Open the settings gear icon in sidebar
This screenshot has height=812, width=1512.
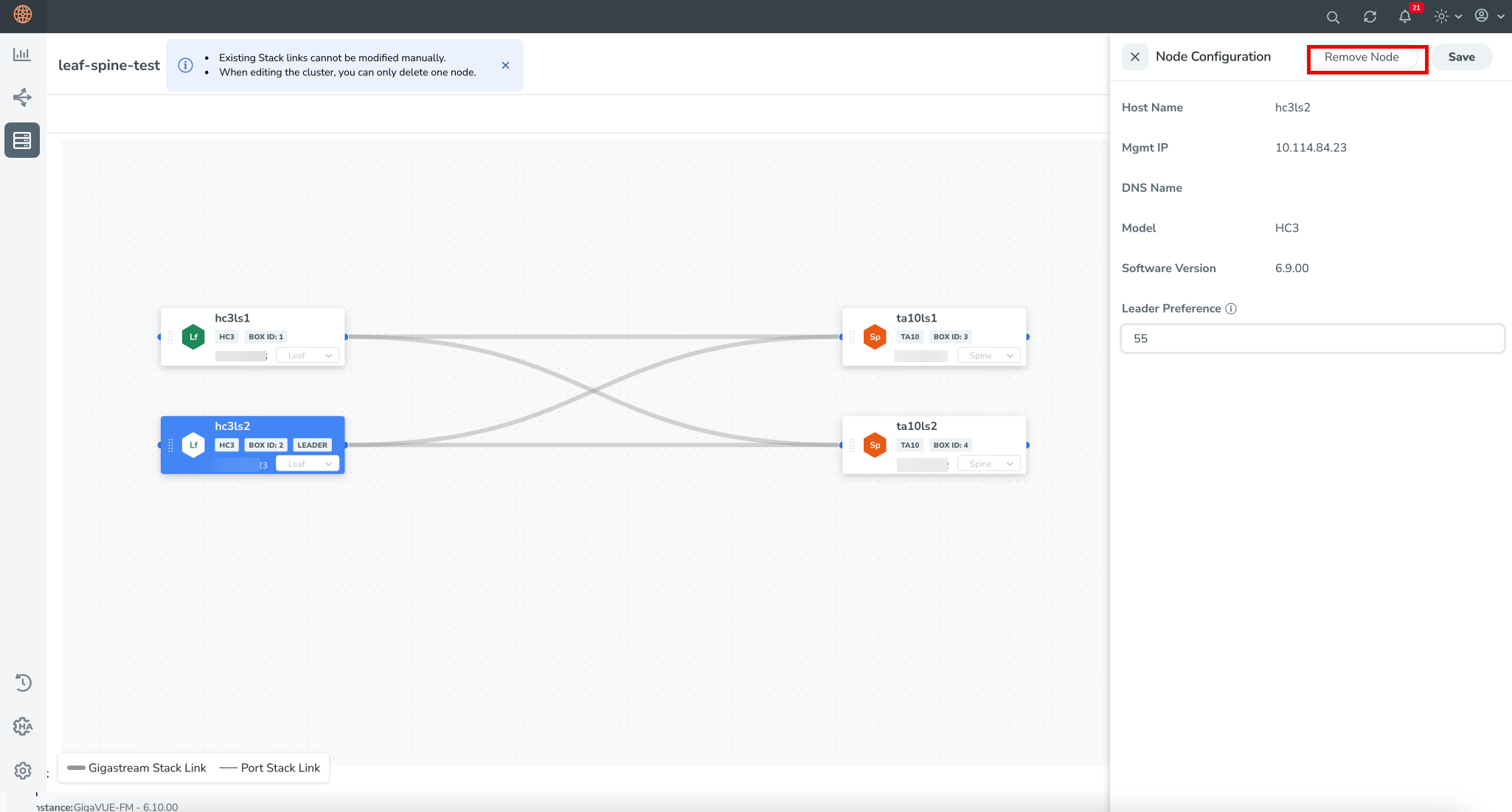[x=23, y=770]
